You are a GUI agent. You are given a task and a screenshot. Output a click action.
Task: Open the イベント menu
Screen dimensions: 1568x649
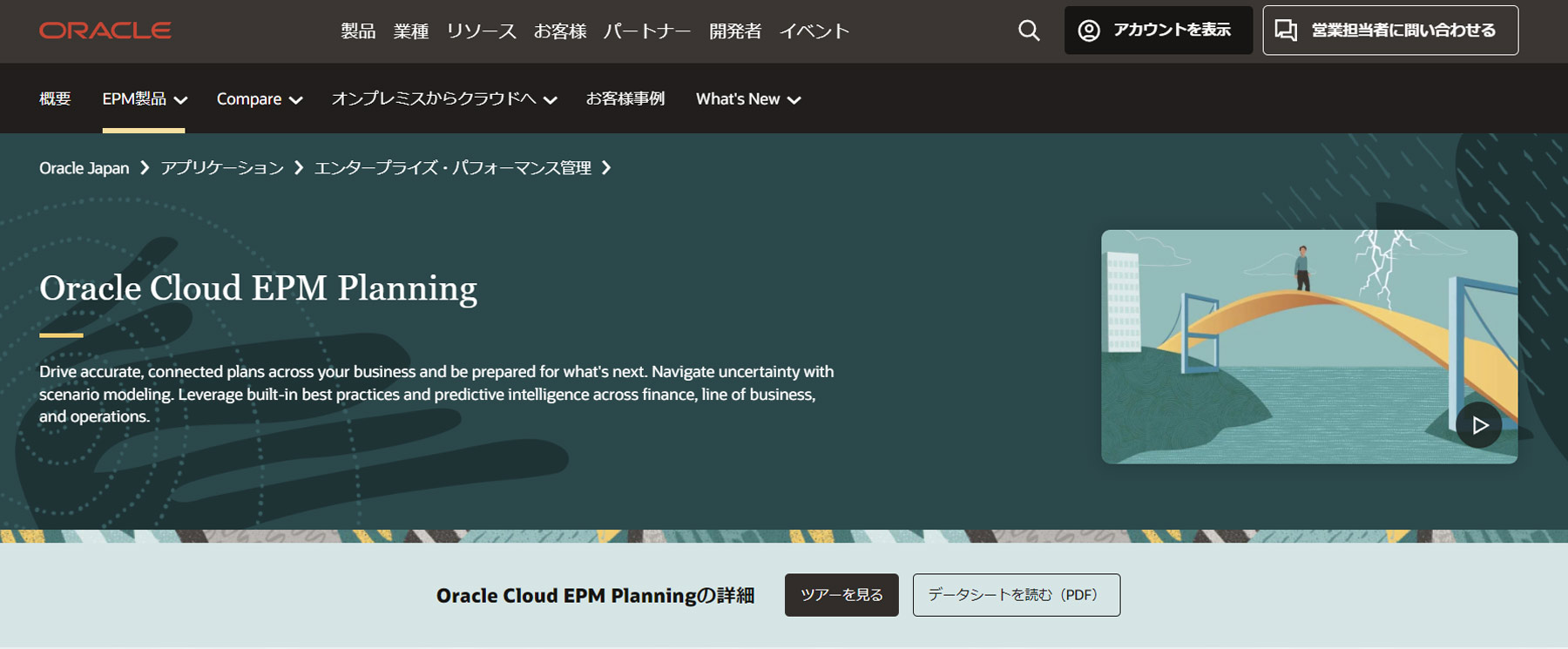click(814, 31)
